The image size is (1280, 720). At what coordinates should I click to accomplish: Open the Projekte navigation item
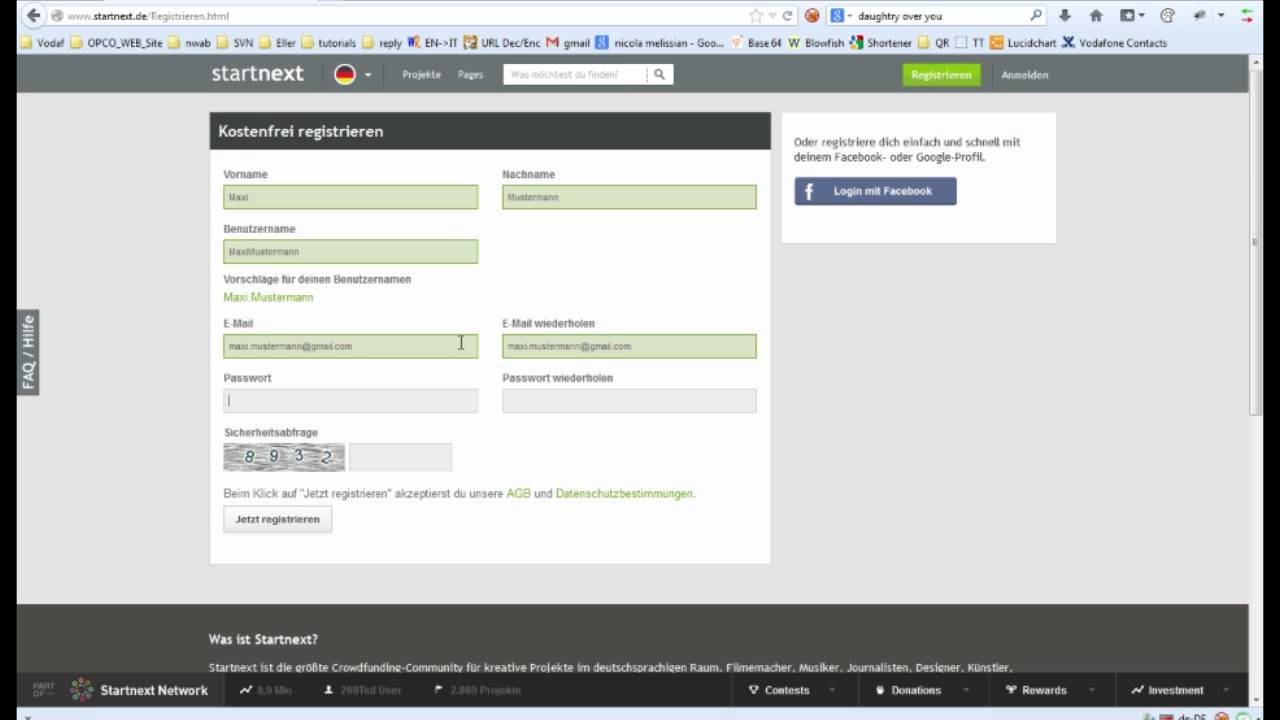(x=421, y=75)
